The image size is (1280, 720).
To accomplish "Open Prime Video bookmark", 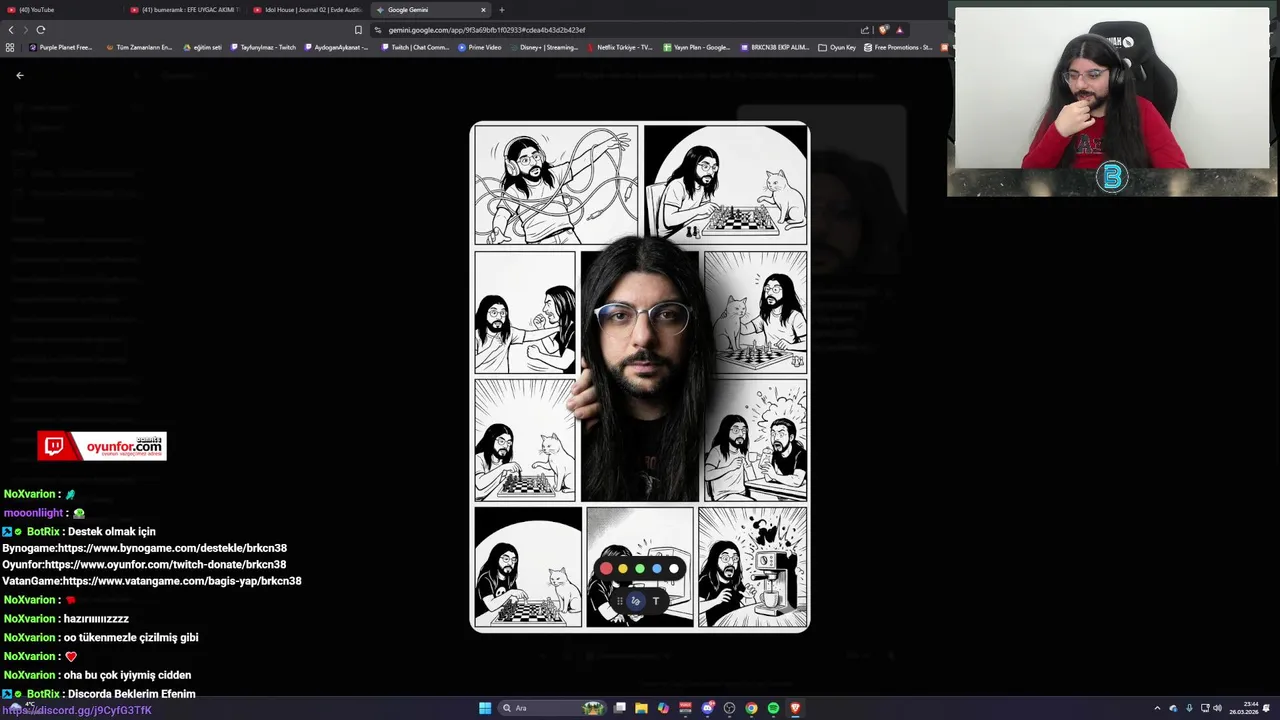I will [x=480, y=47].
